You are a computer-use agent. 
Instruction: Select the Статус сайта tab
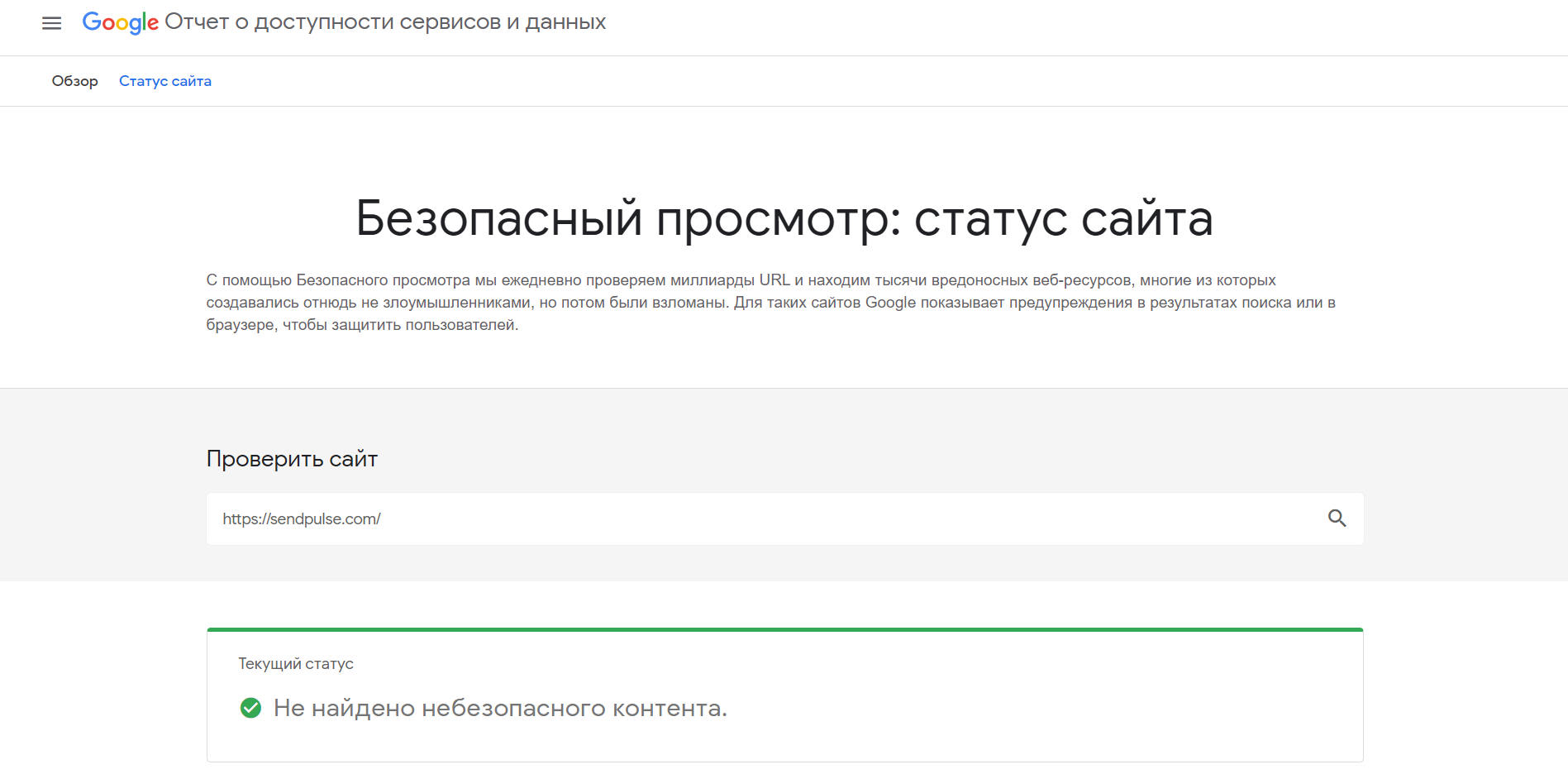click(x=165, y=81)
